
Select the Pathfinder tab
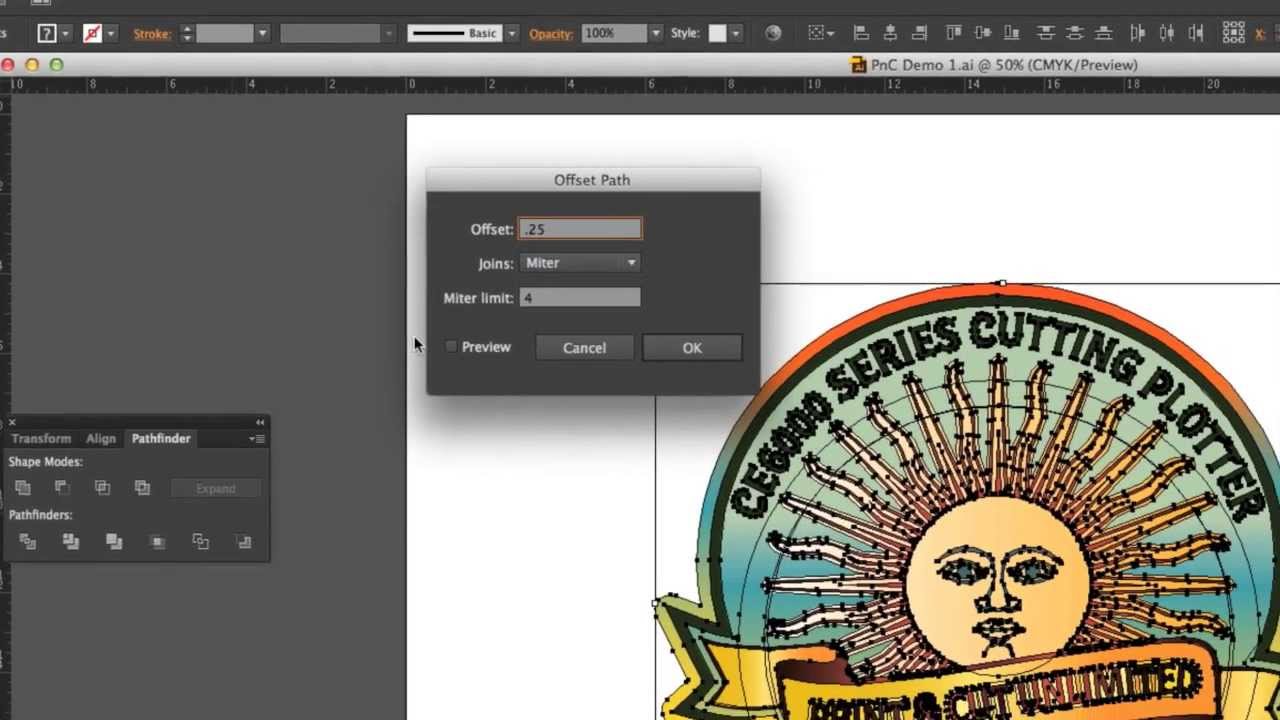(x=161, y=438)
